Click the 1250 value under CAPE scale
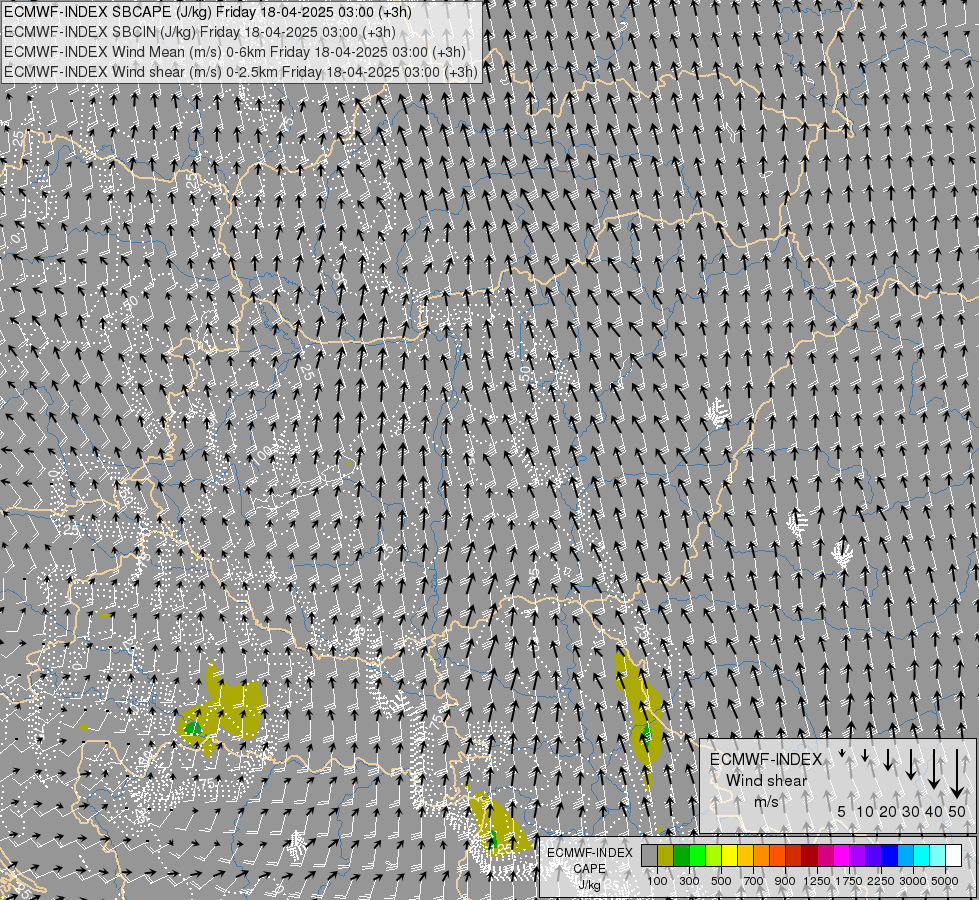 point(817,881)
